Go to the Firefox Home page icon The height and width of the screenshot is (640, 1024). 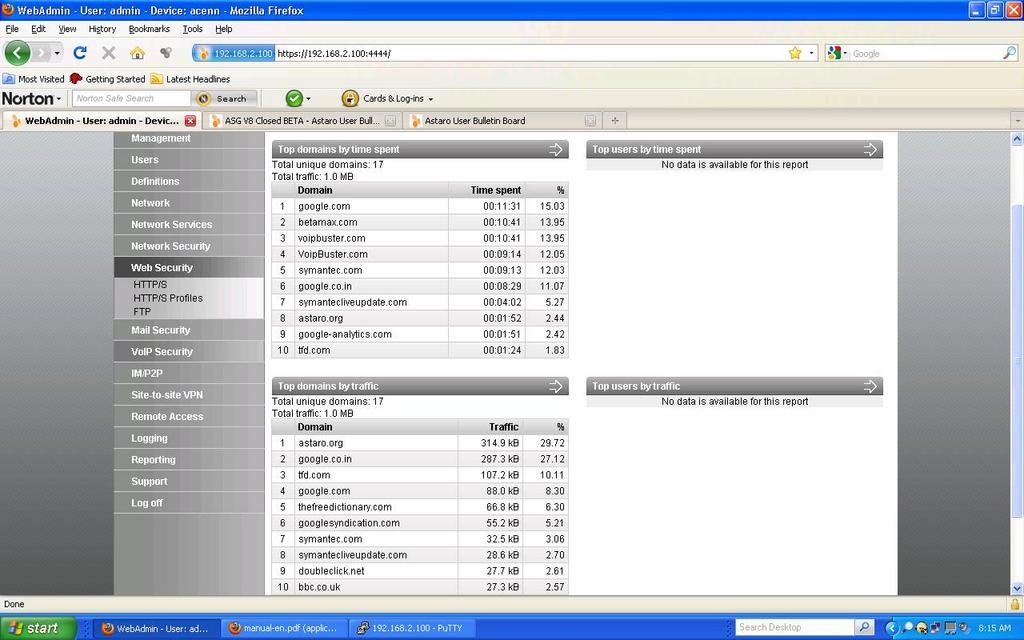[137, 53]
